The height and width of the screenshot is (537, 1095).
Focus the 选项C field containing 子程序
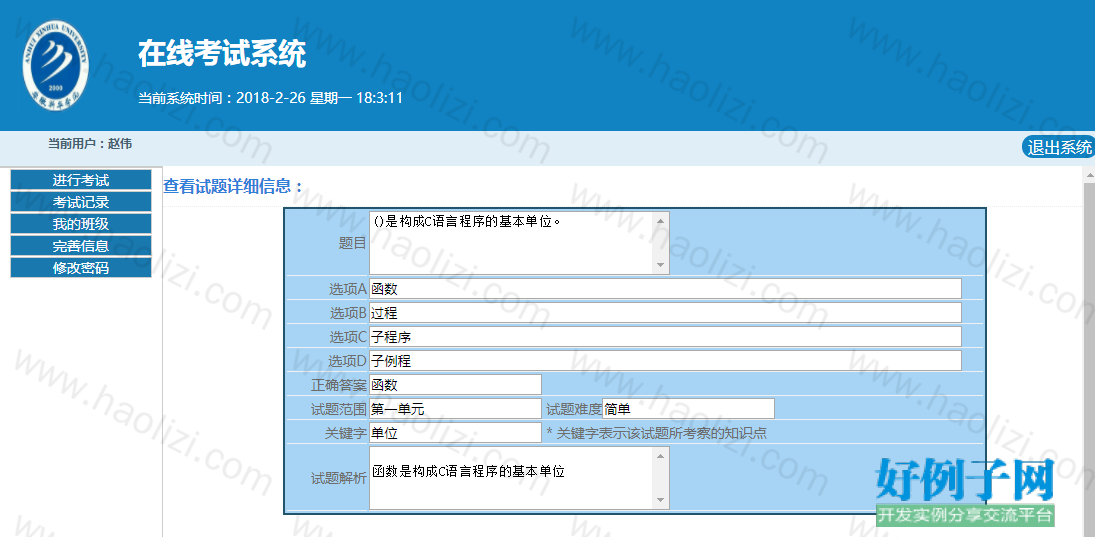665,337
